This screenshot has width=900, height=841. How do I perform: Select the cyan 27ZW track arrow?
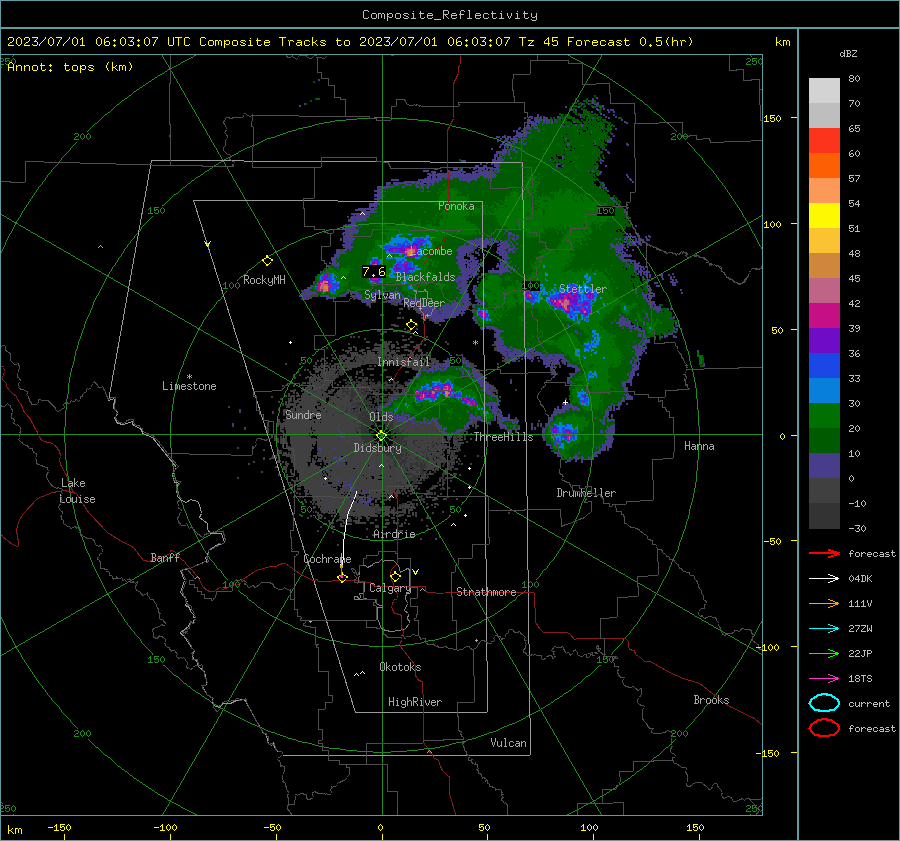click(x=824, y=629)
